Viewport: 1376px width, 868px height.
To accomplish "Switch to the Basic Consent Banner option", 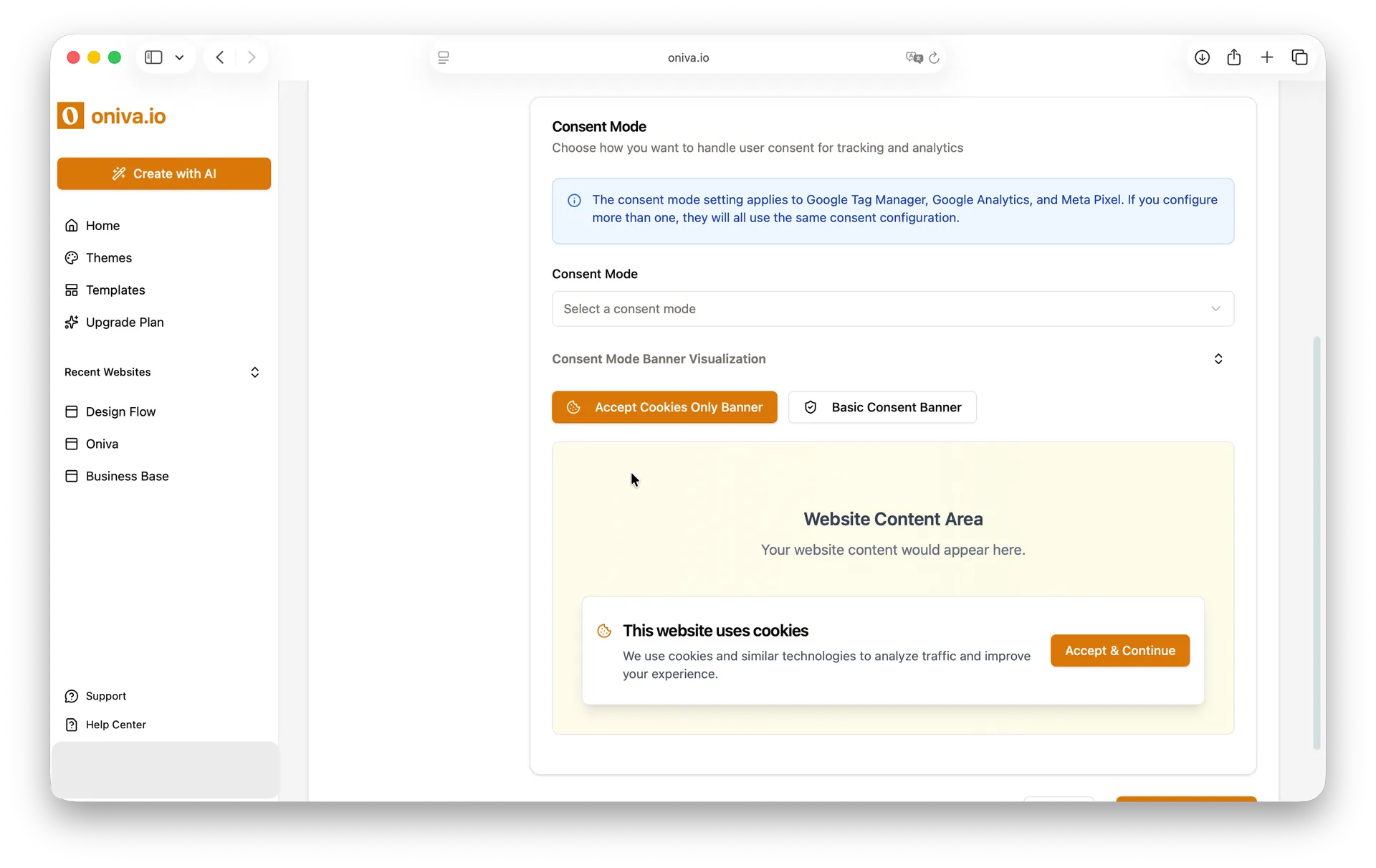I will [882, 407].
